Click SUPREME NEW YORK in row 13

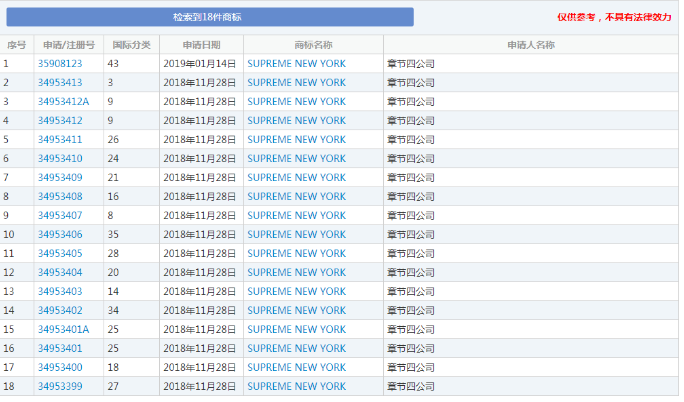click(297, 291)
